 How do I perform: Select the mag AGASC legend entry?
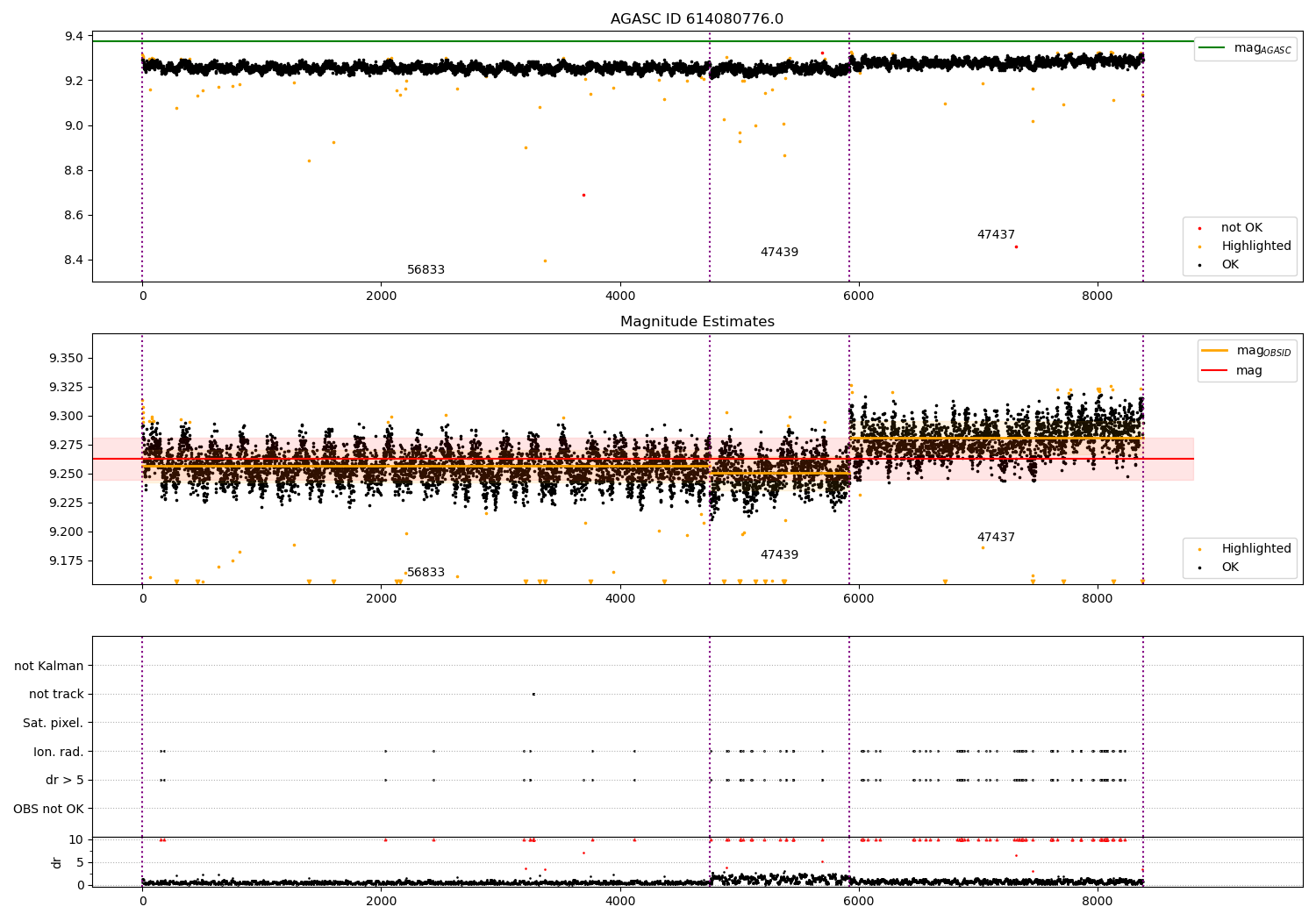tap(1245, 48)
